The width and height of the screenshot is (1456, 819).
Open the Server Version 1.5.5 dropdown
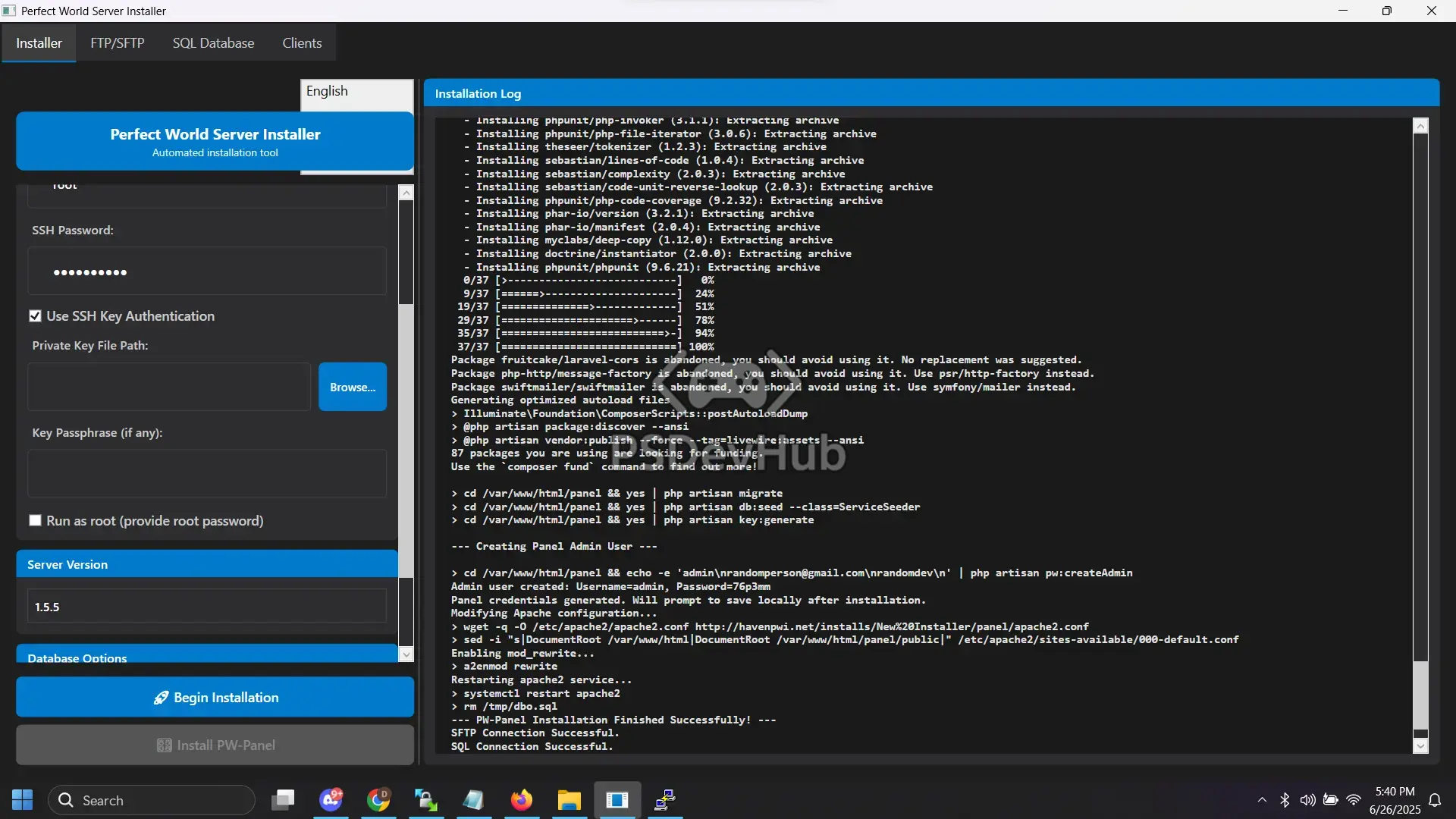click(207, 607)
